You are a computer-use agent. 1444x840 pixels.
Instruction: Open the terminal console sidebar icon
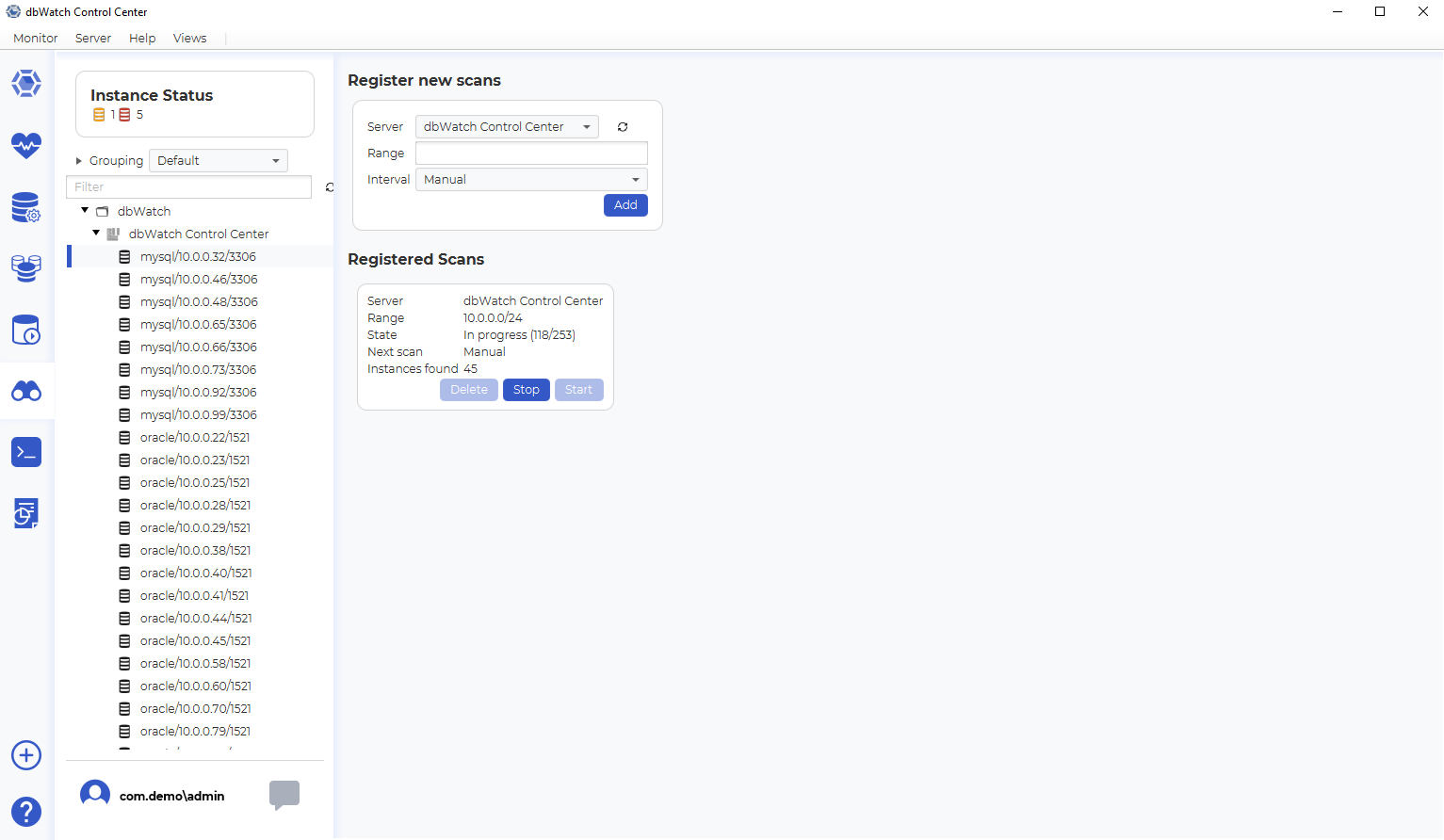point(26,452)
